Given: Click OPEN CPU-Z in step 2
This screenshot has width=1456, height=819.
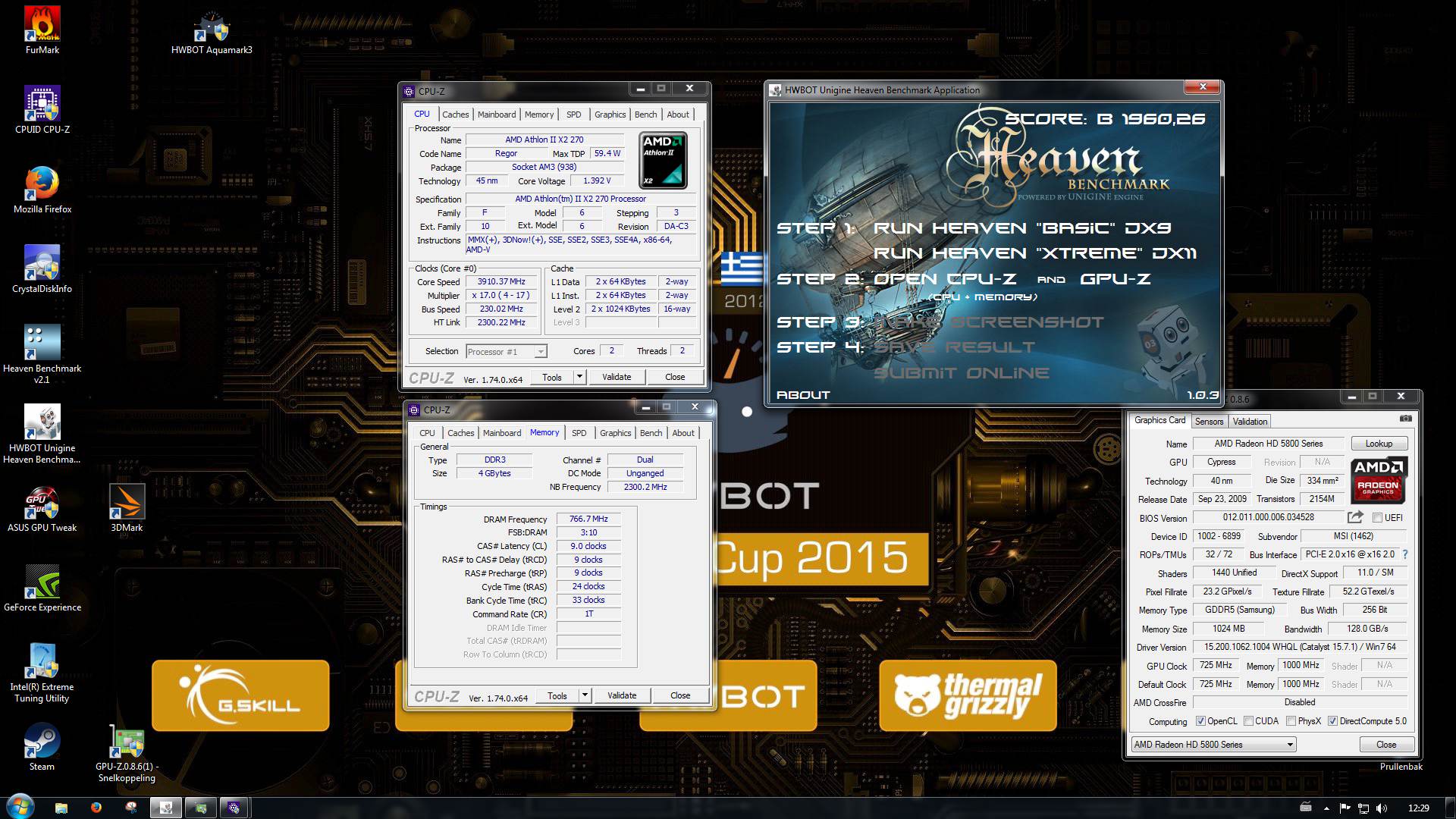Looking at the screenshot, I should (945, 279).
